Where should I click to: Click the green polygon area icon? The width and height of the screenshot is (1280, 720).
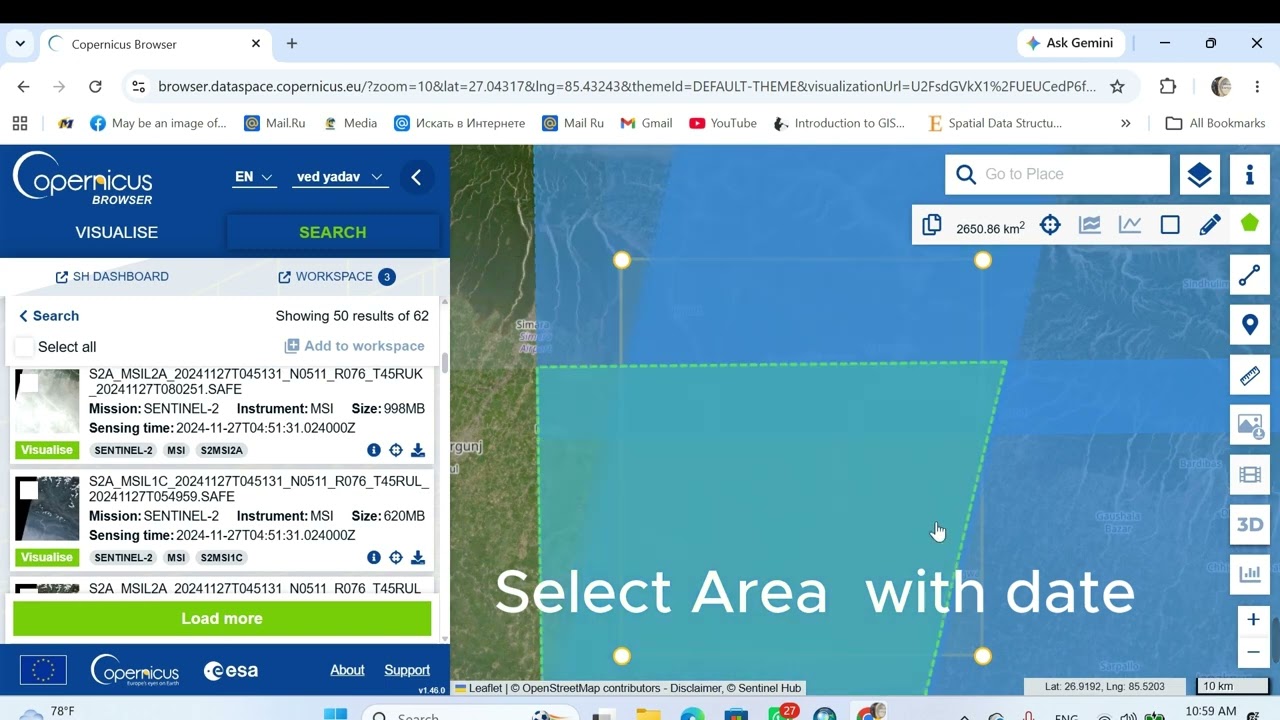tap(1250, 224)
